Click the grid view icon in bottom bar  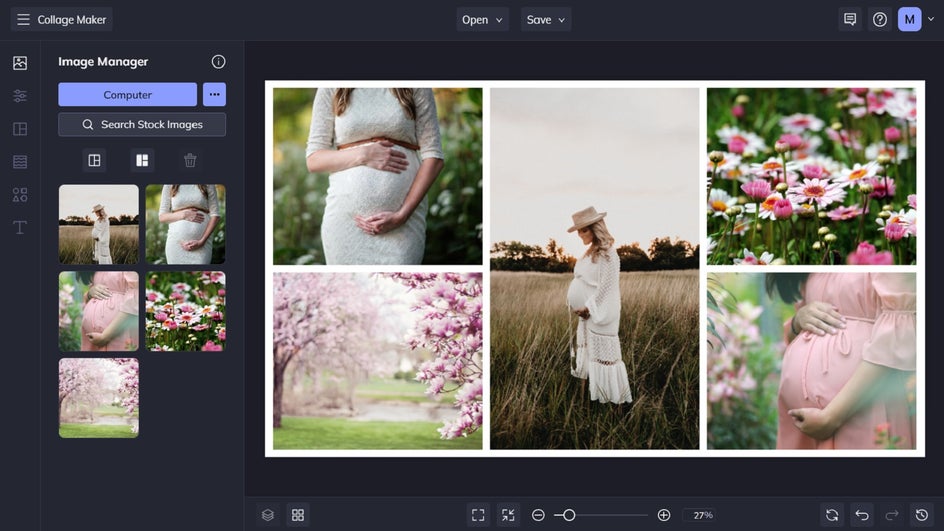298,515
